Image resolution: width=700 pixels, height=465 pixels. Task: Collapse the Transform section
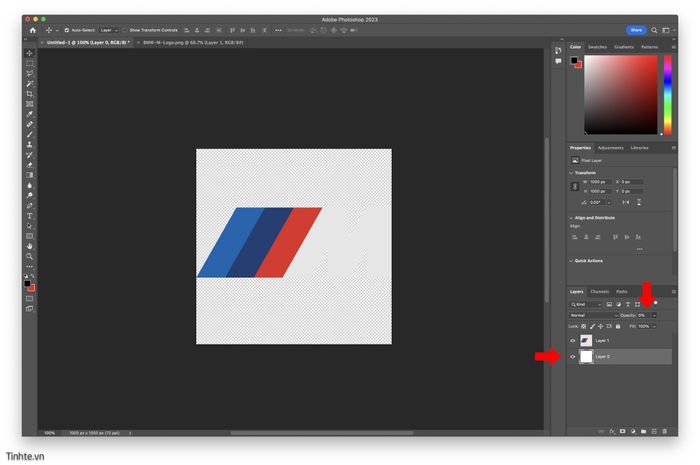click(571, 173)
